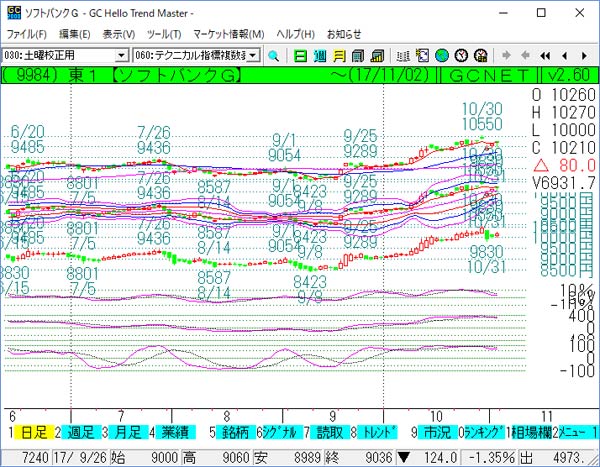The image size is (600, 467).
Task: Click the magnifier search icon
Action: point(273,56)
